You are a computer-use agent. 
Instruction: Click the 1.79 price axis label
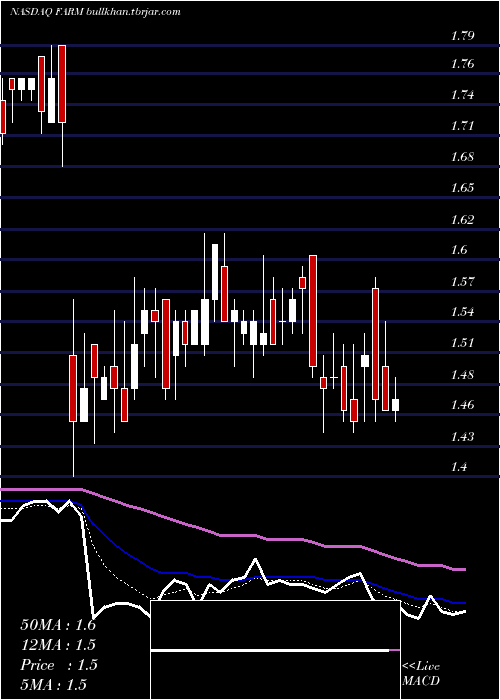465,35
